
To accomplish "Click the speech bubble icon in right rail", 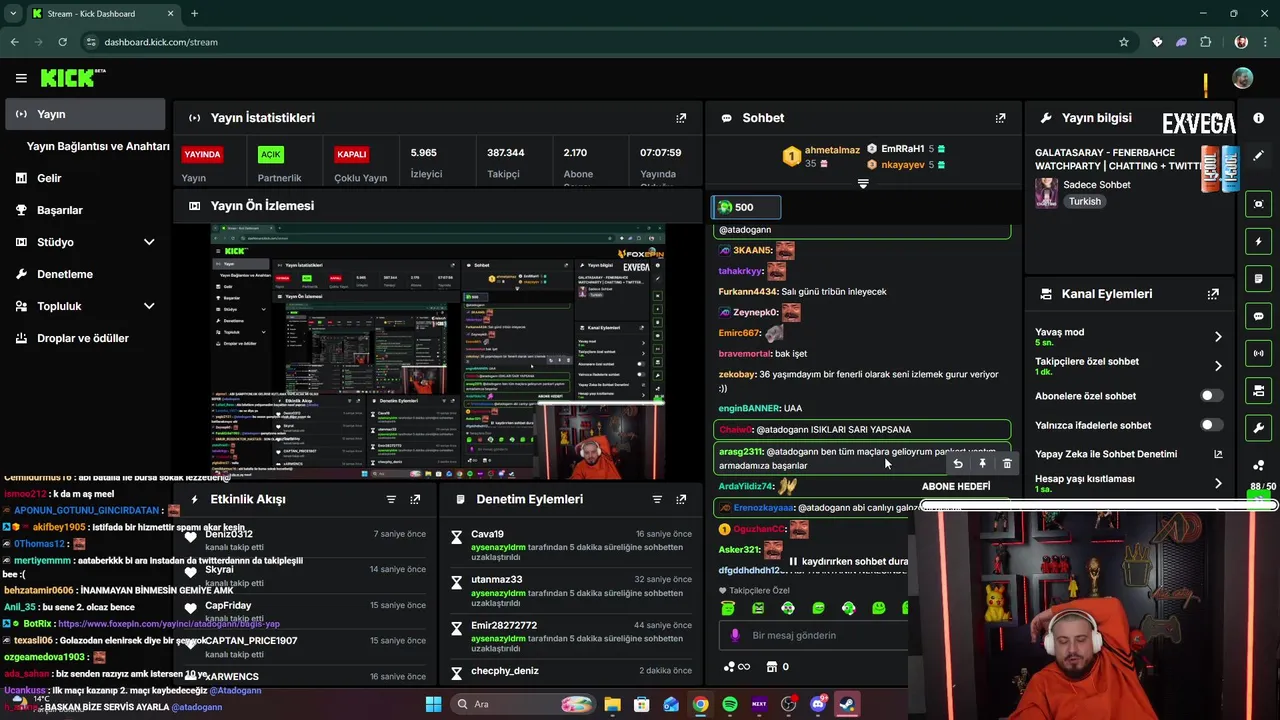I will pyautogui.click(x=1258, y=316).
